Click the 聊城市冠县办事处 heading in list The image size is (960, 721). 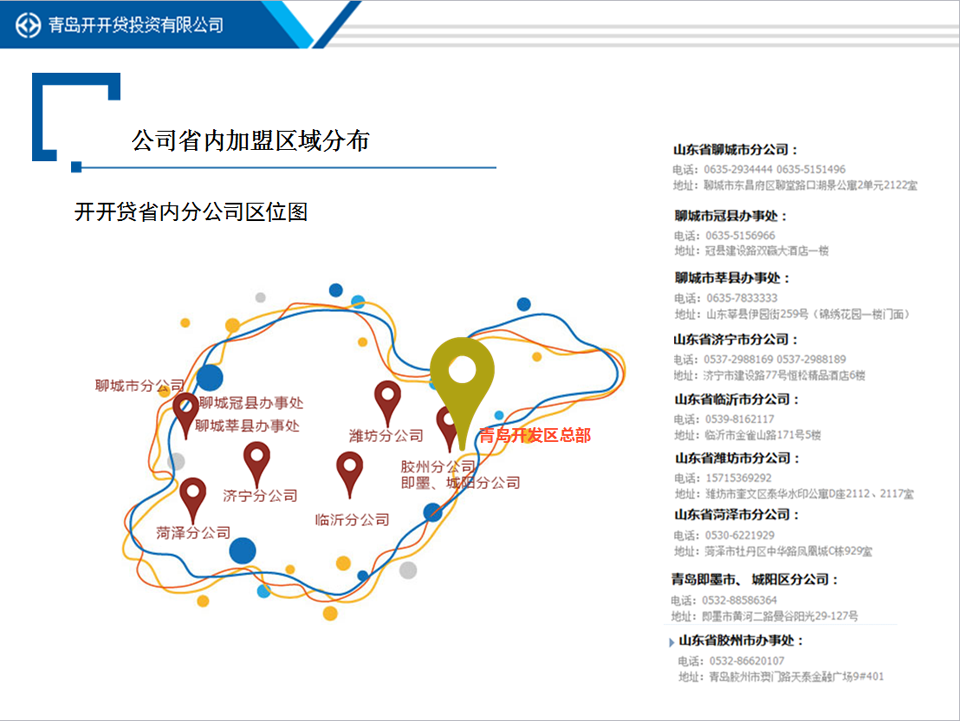(x=730, y=216)
